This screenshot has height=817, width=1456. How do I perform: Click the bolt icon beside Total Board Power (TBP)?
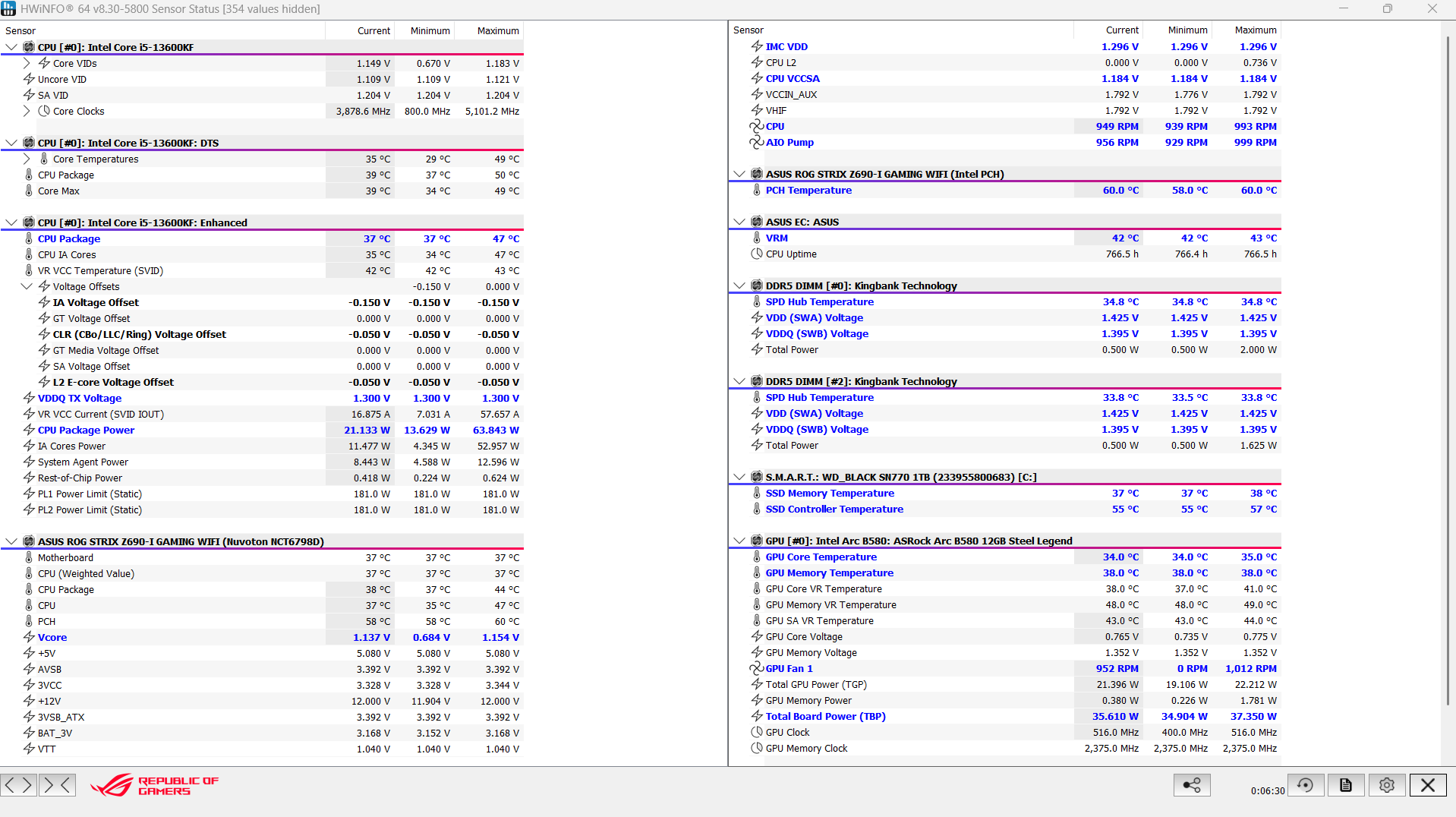(757, 716)
